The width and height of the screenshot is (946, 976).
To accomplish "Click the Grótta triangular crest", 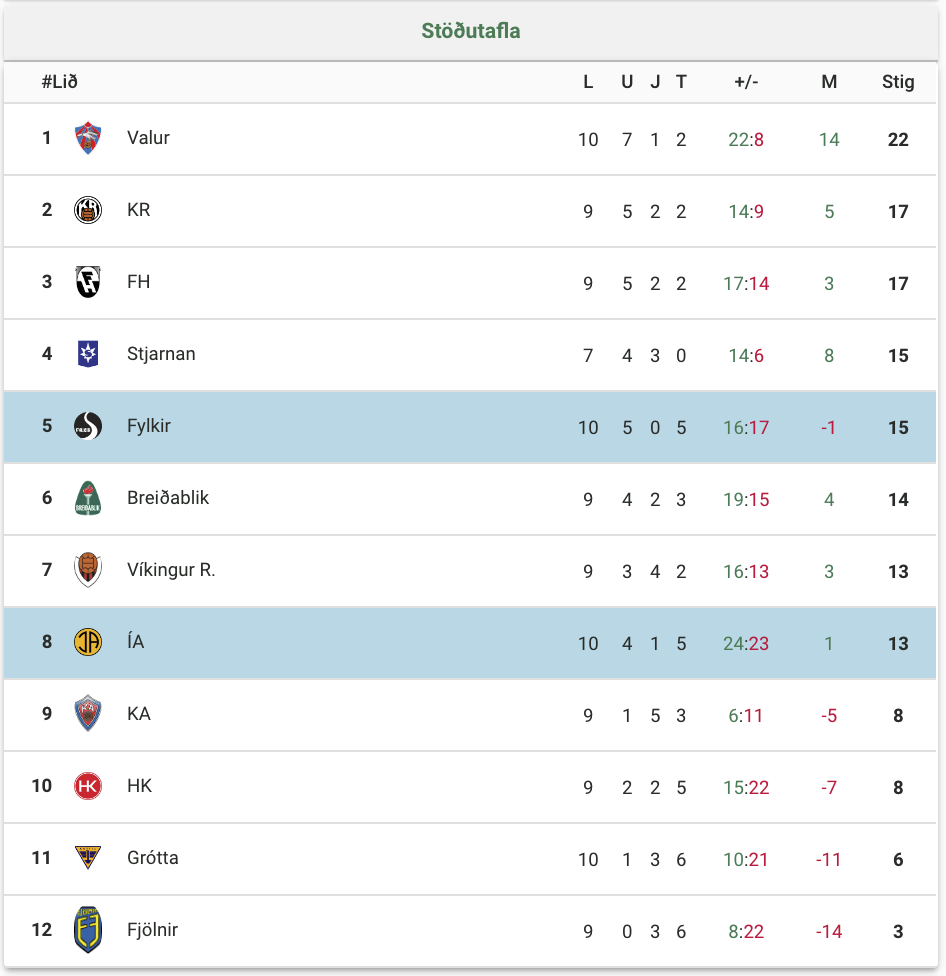I will pos(88,857).
